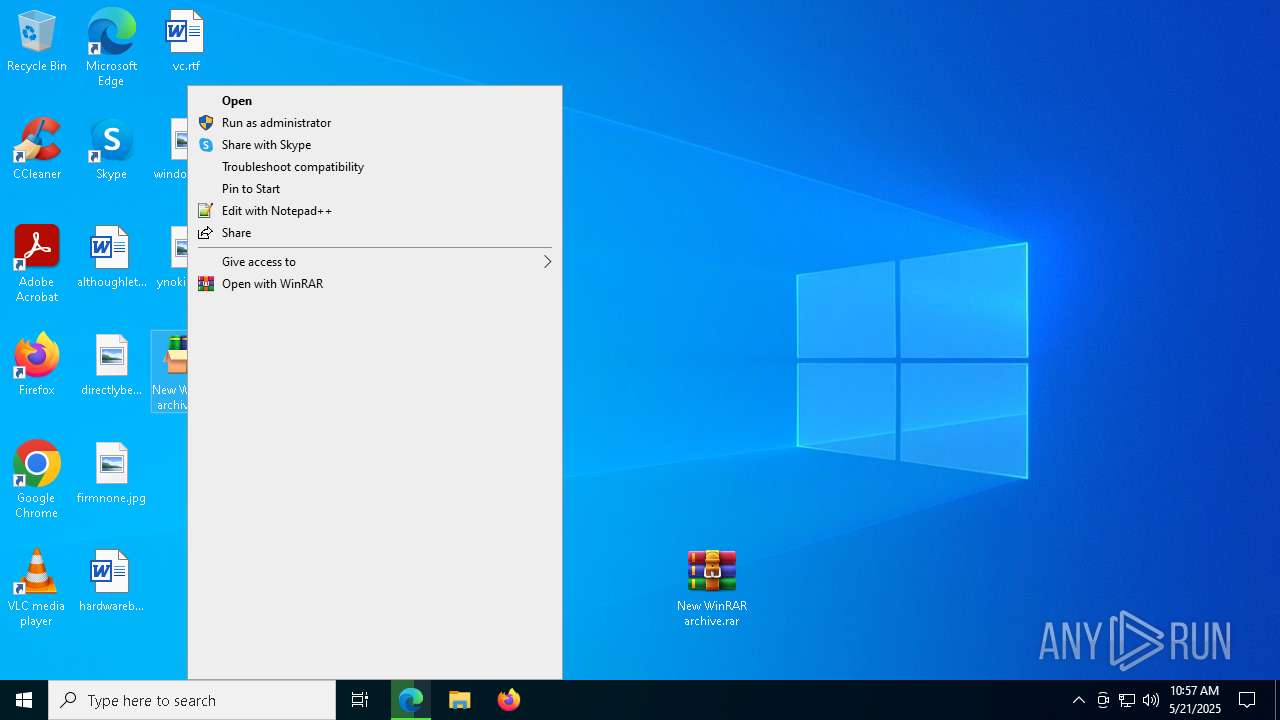Open Firefox from the taskbar
This screenshot has height=720, width=1280.
[x=509, y=700]
